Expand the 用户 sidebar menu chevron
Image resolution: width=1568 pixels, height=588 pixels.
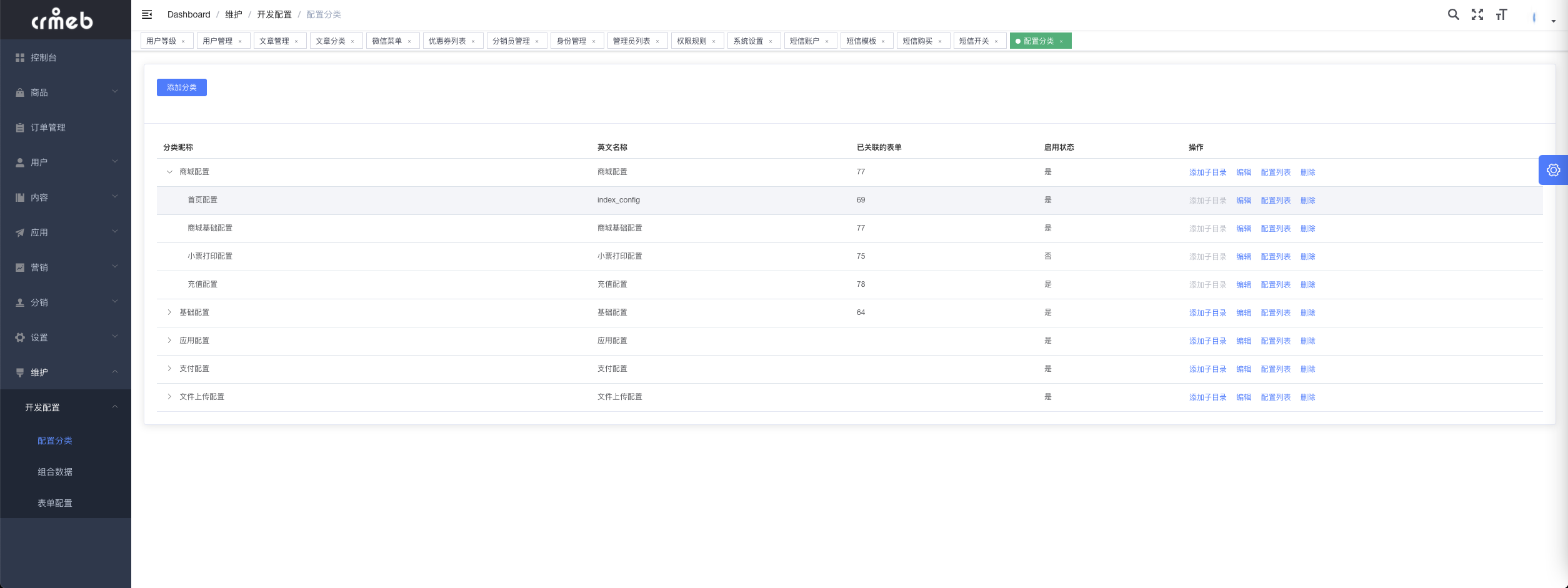tap(115, 162)
